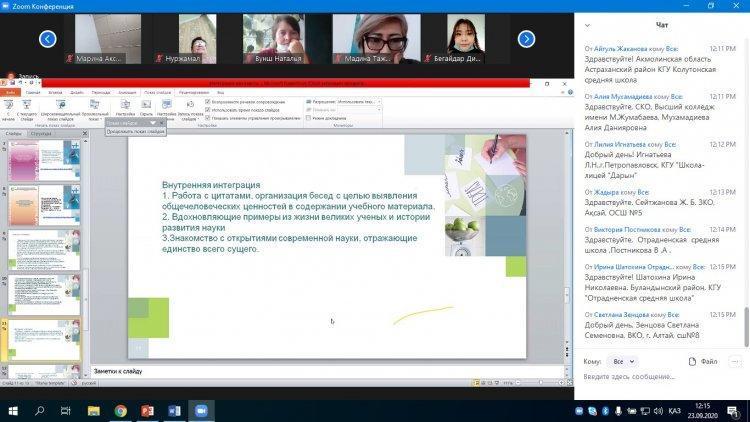Toggle Воспроизвести речевое сопровождение checkbox
Image resolution: width=750 pixels, height=422 pixels.
tap(208, 102)
